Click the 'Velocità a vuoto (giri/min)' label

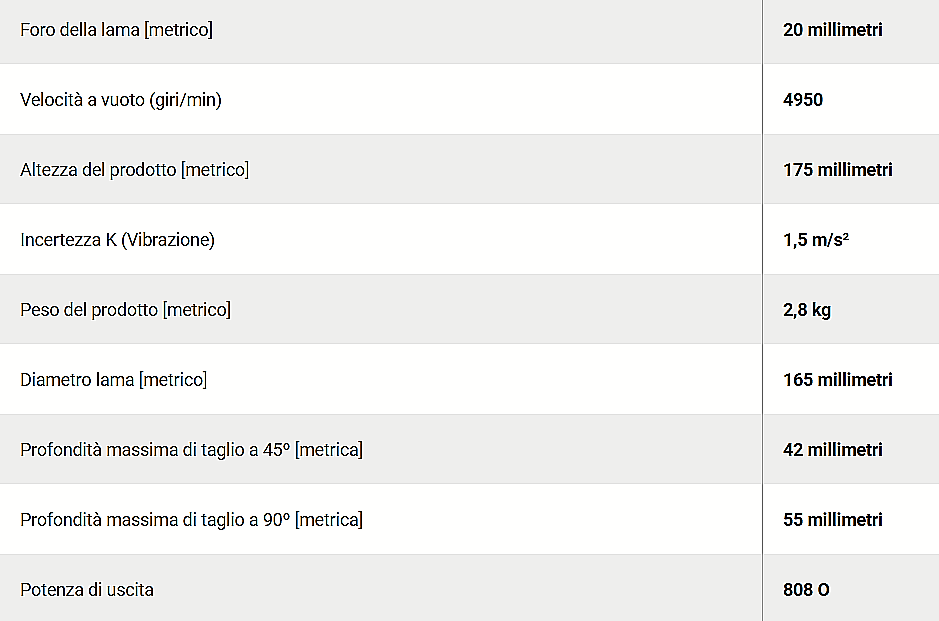click(120, 100)
